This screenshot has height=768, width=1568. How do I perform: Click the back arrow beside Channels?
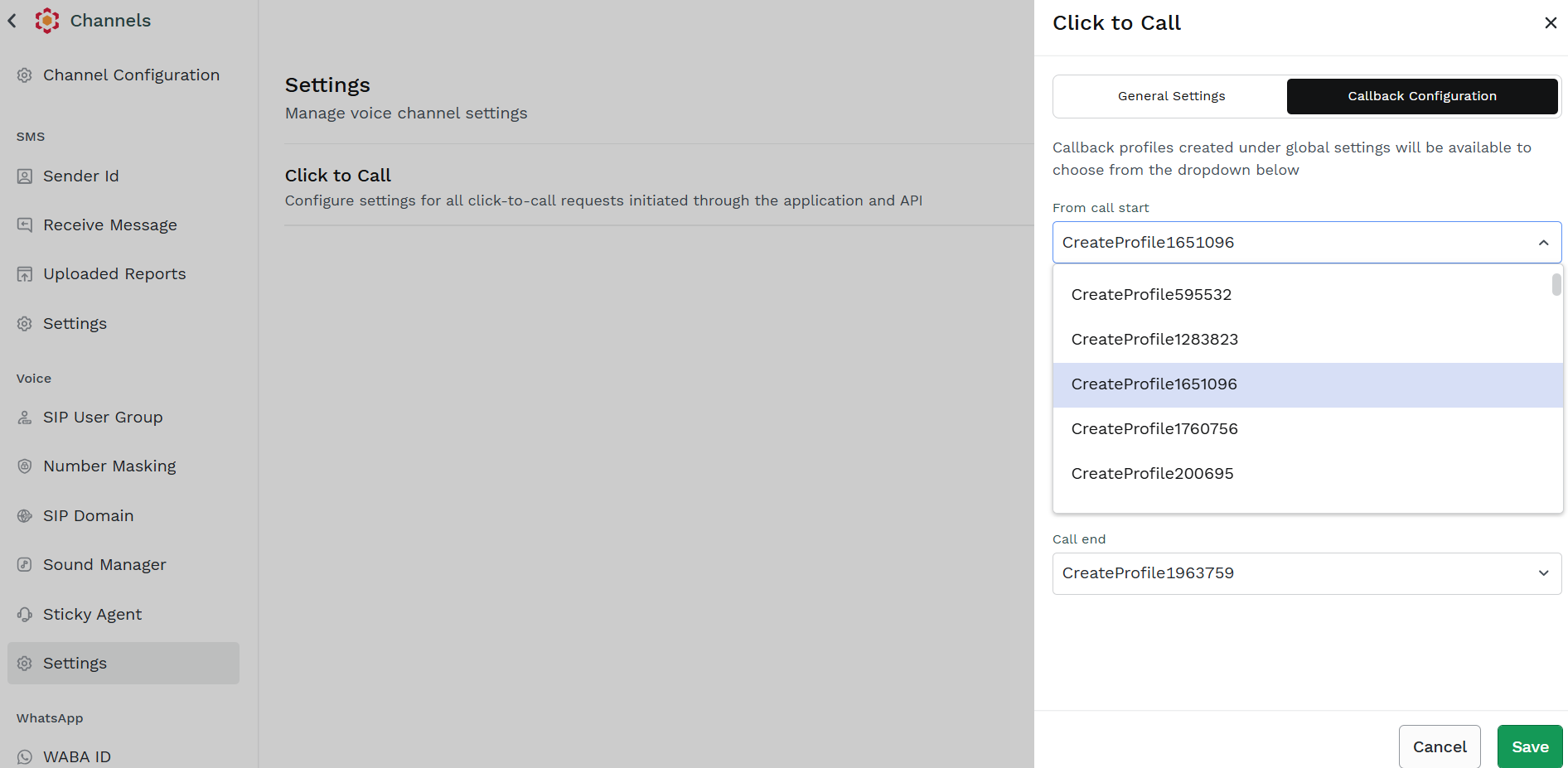[x=12, y=21]
